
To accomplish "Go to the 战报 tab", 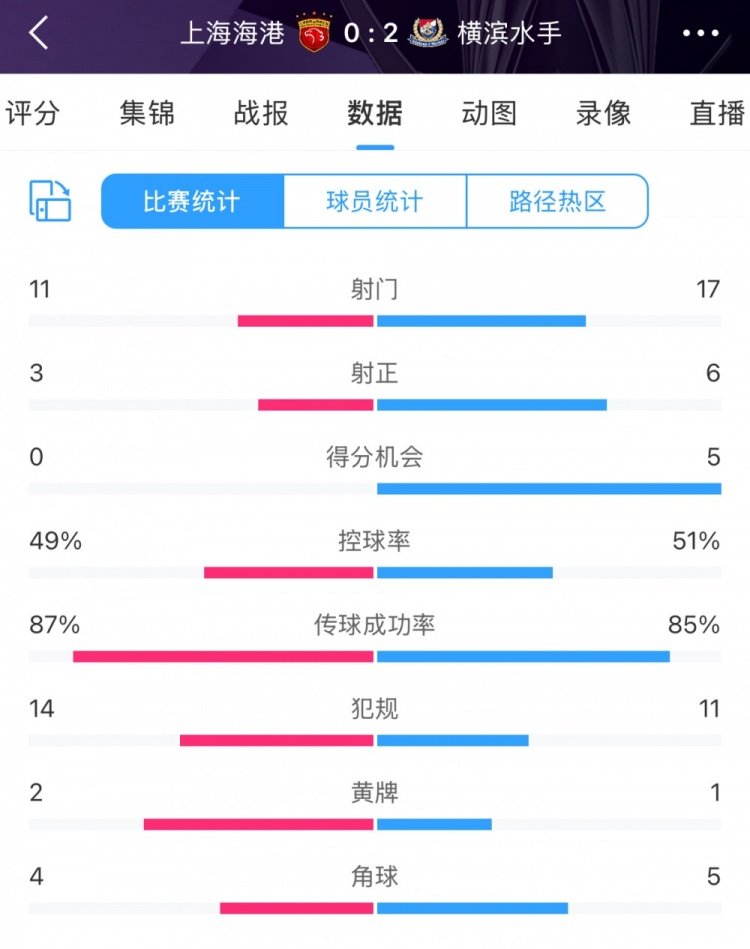I will (x=261, y=113).
